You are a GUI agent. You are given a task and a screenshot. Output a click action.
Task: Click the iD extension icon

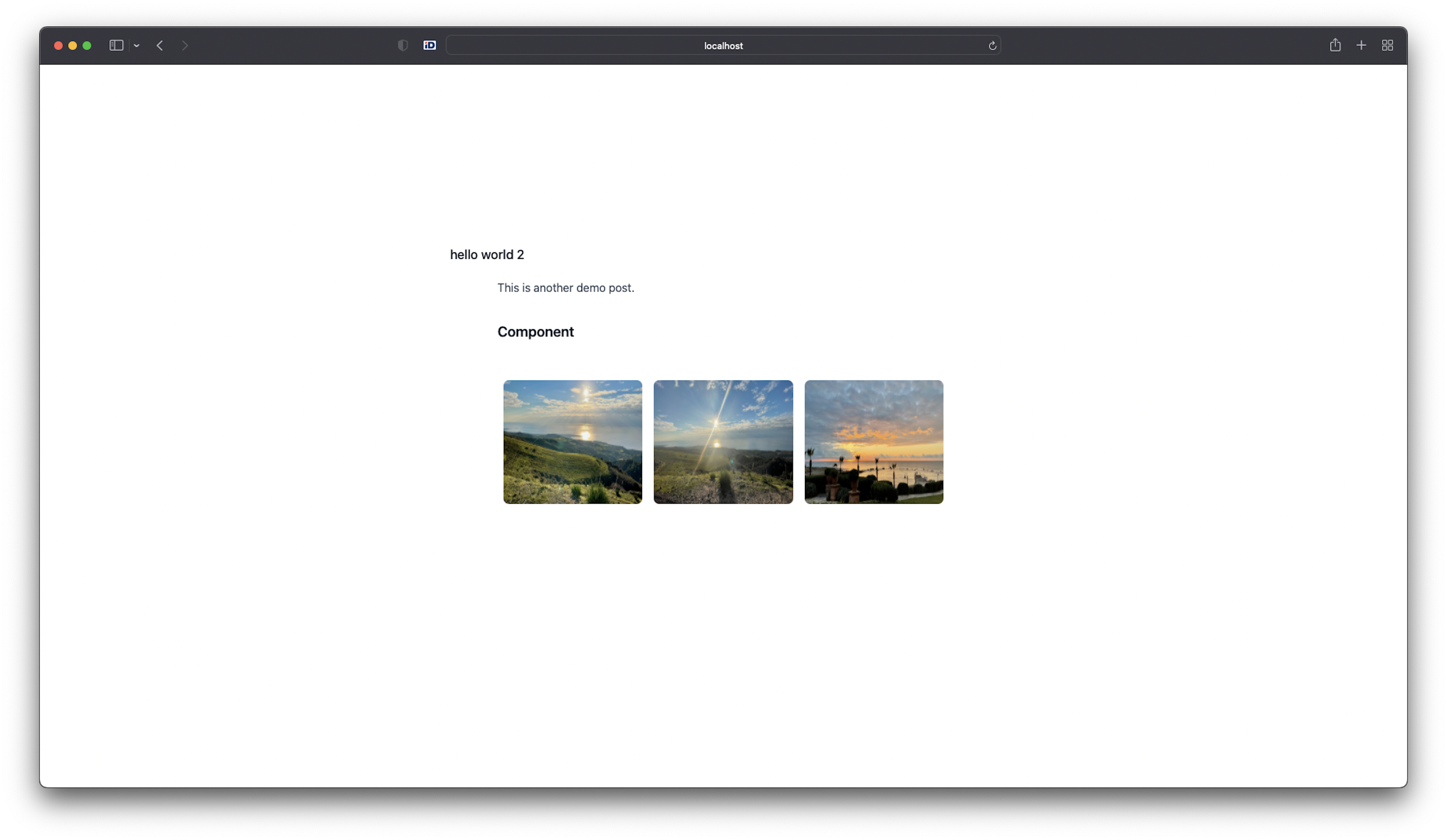click(x=430, y=45)
